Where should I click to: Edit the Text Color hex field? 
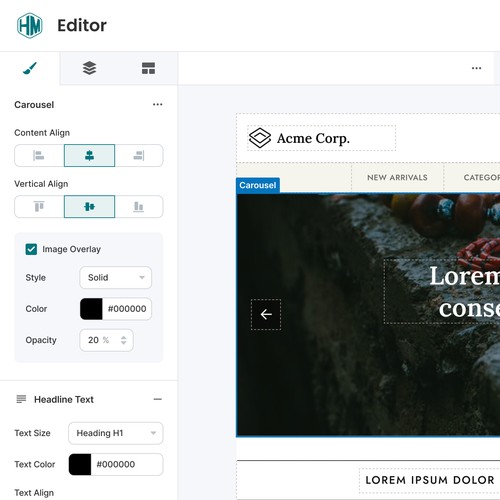pyautogui.click(x=127, y=464)
